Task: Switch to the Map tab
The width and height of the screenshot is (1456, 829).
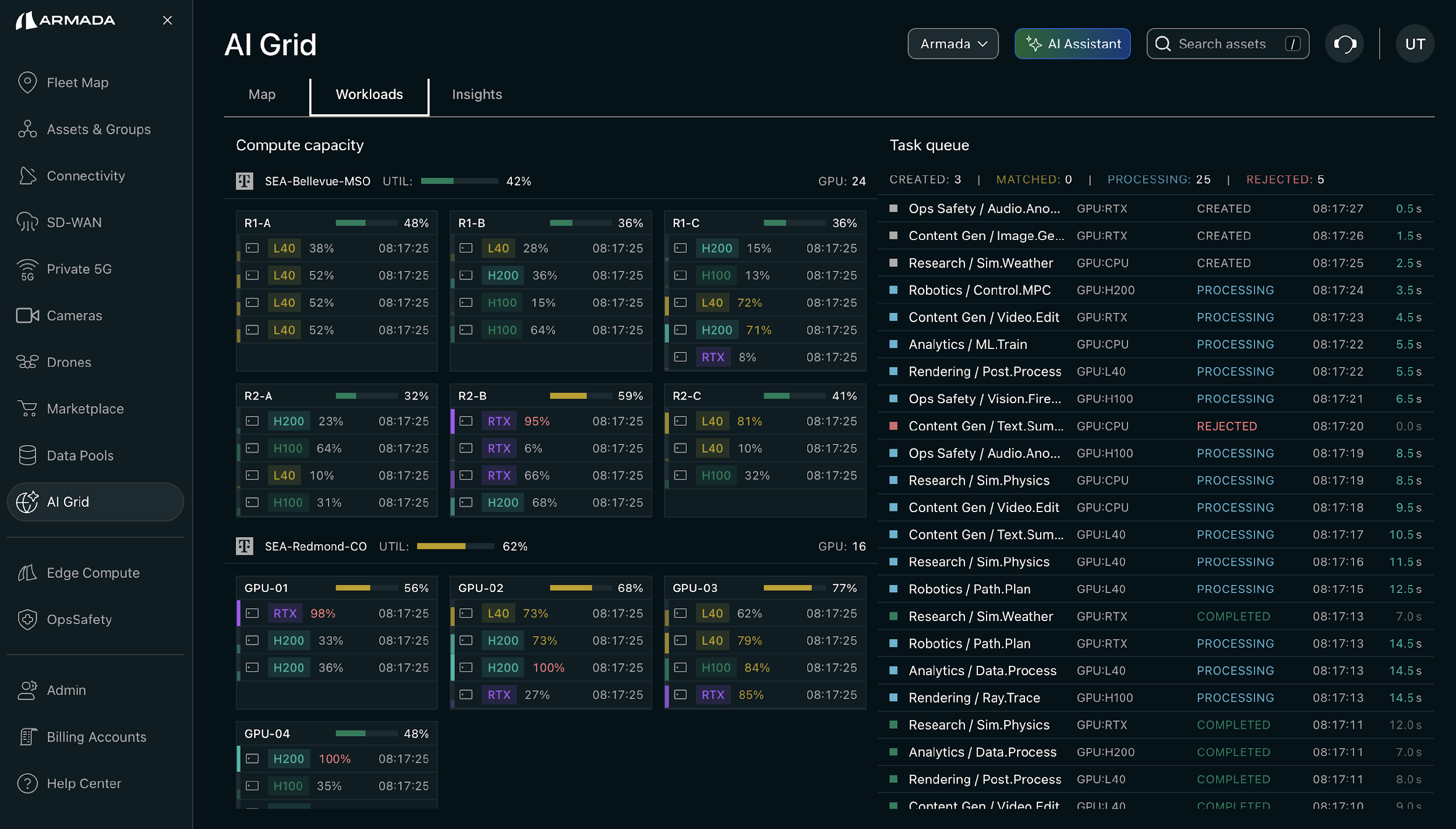Action: (262, 94)
